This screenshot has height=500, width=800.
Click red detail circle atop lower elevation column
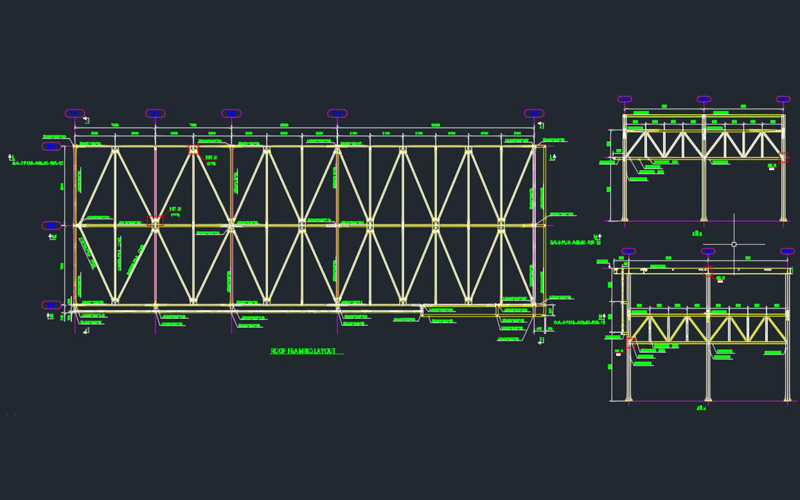[709, 270]
